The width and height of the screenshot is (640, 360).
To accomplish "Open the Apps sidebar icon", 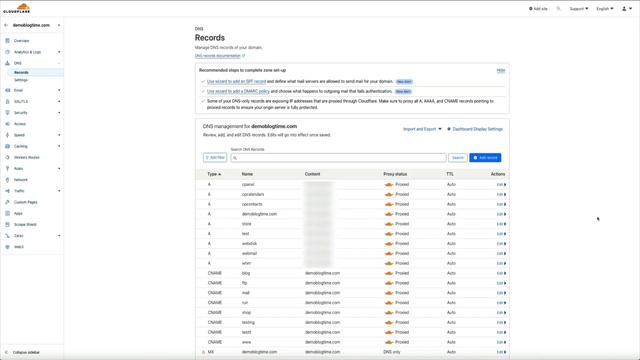I will coord(7,213).
